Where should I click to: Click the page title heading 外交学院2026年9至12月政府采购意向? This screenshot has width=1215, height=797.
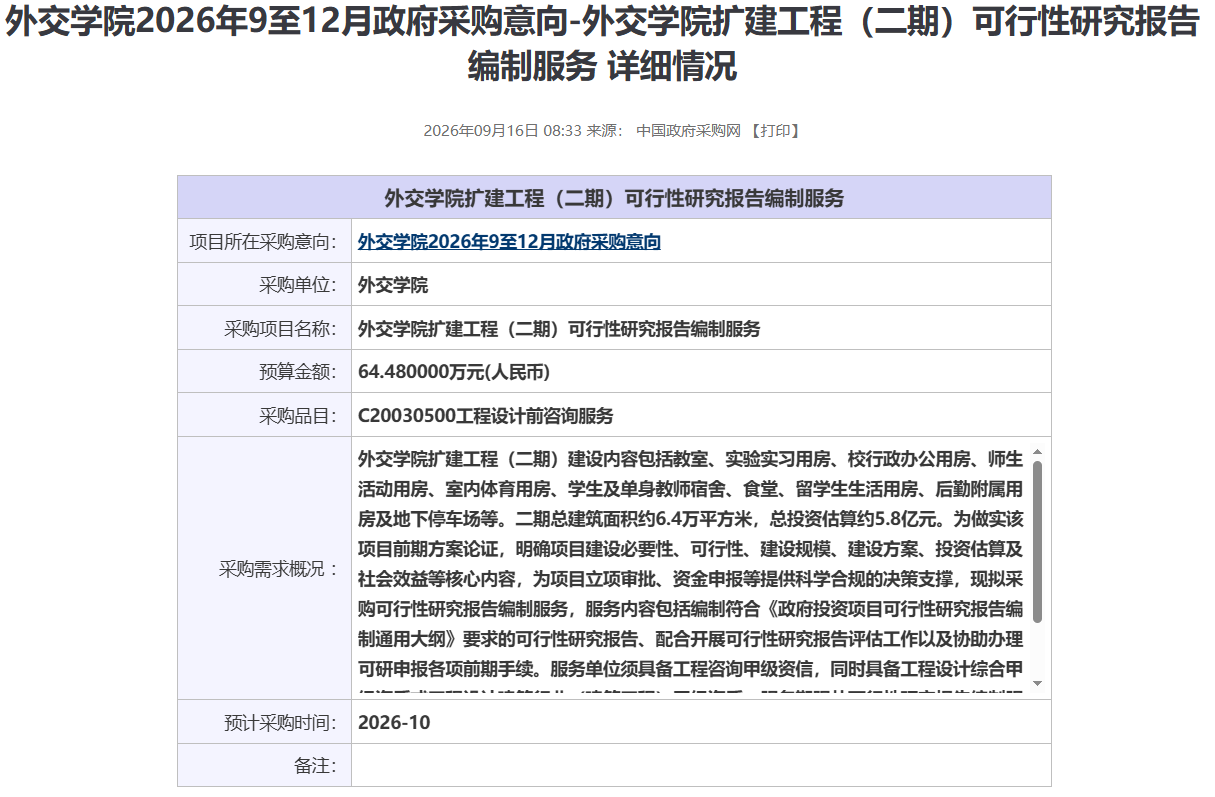pos(602,44)
